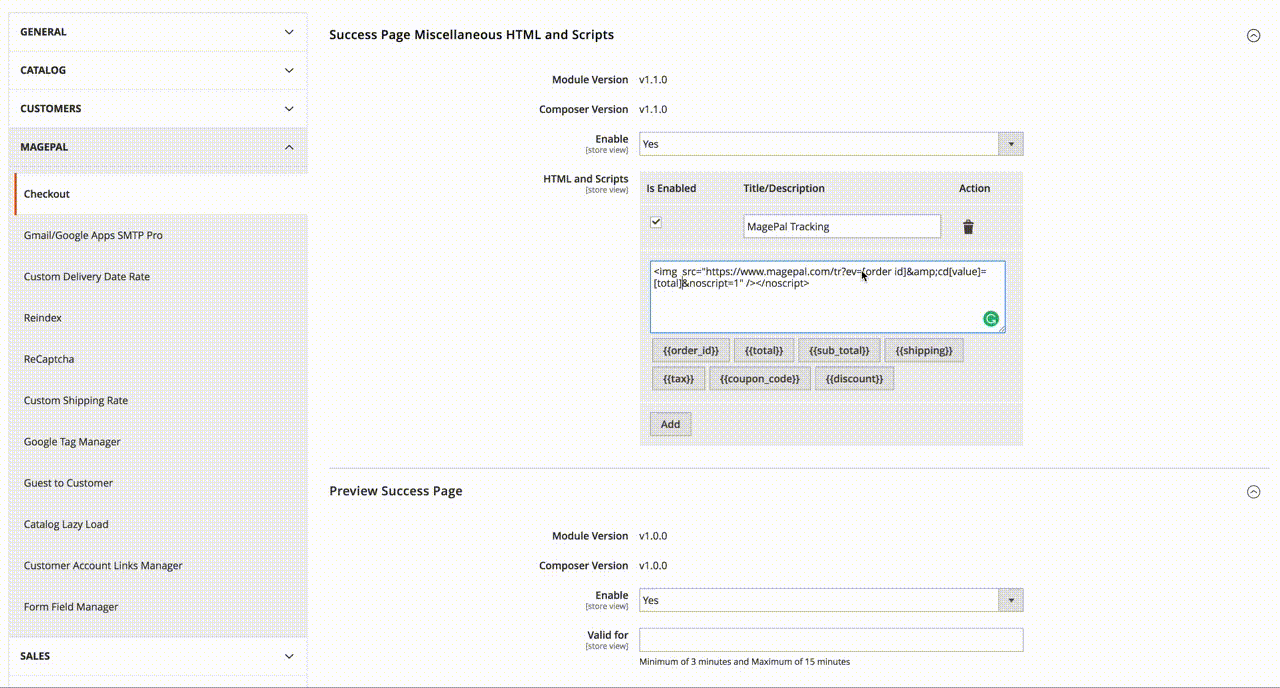Insert the {{total}} variable
Viewport: 1280px width, 688px height.
click(x=764, y=350)
